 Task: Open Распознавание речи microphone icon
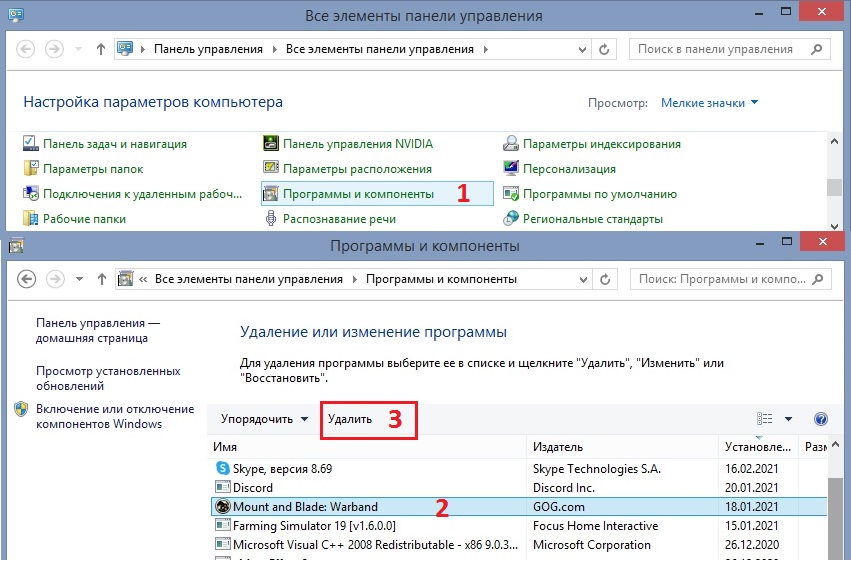(270, 219)
